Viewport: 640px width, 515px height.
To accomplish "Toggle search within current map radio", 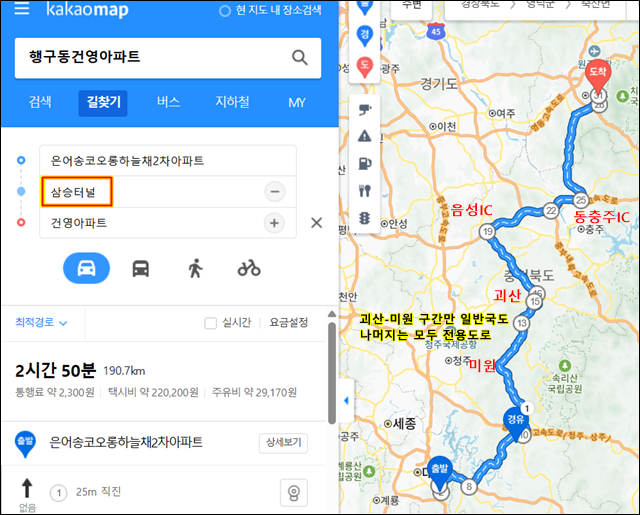I will (x=224, y=11).
